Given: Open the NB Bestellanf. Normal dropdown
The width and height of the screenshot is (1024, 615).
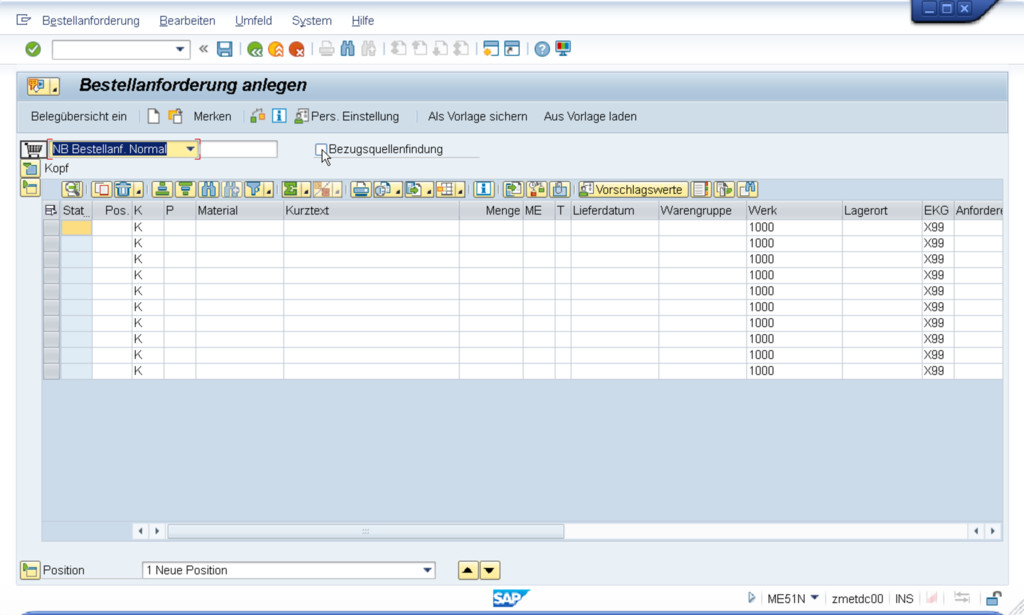Looking at the screenshot, I should click(x=190, y=149).
